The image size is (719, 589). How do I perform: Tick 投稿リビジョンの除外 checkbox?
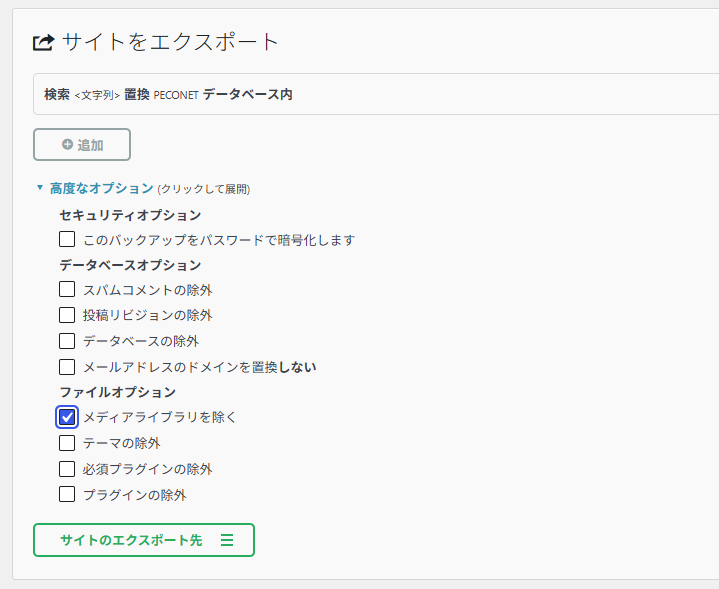(67, 315)
